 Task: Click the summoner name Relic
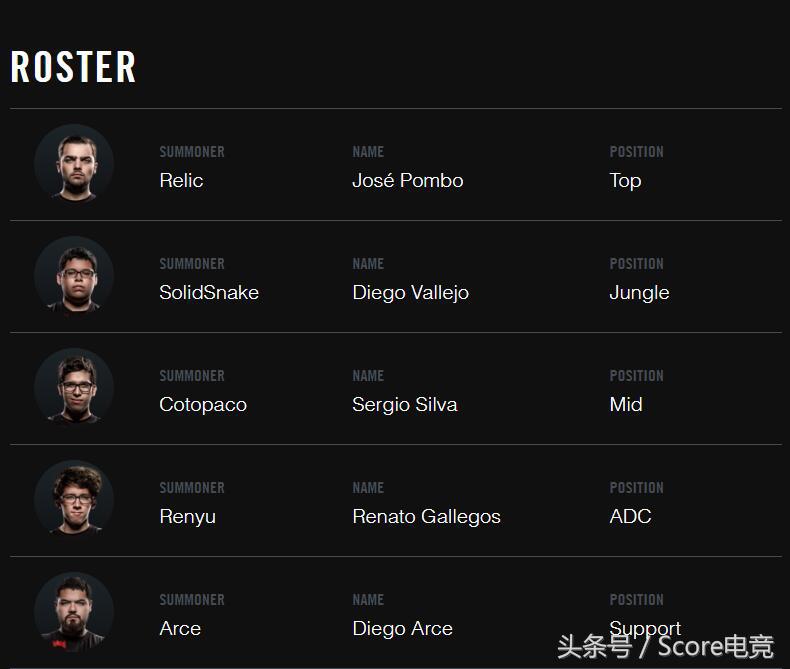click(181, 181)
